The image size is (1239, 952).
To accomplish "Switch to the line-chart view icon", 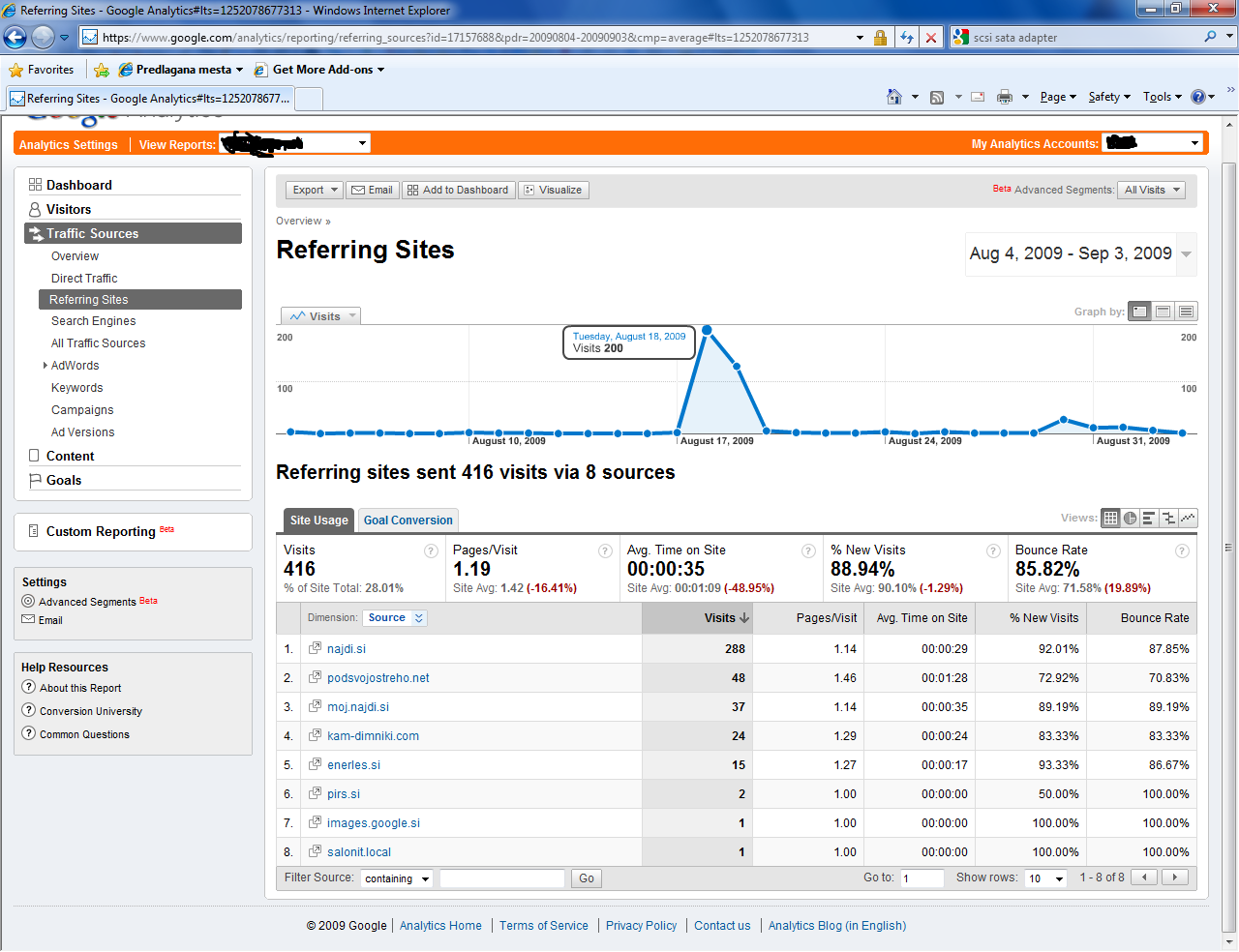I will (x=1188, y=519).
